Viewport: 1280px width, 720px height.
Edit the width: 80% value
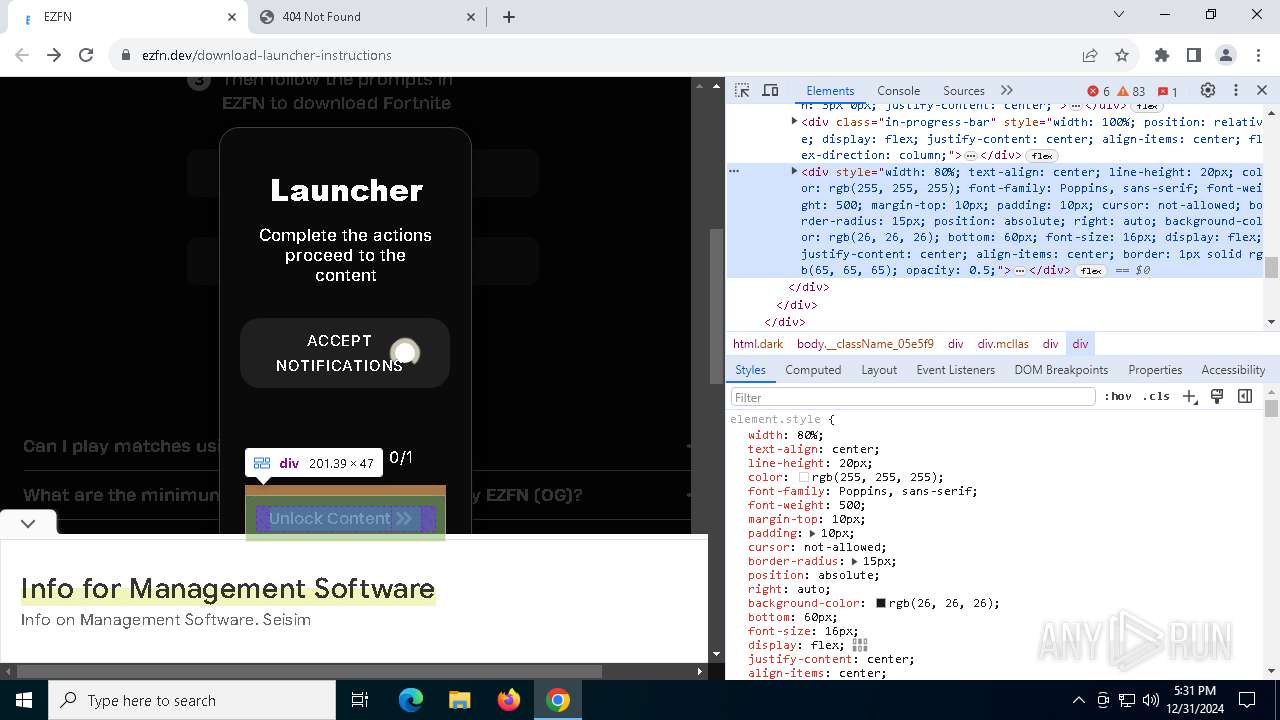[807, 435]
